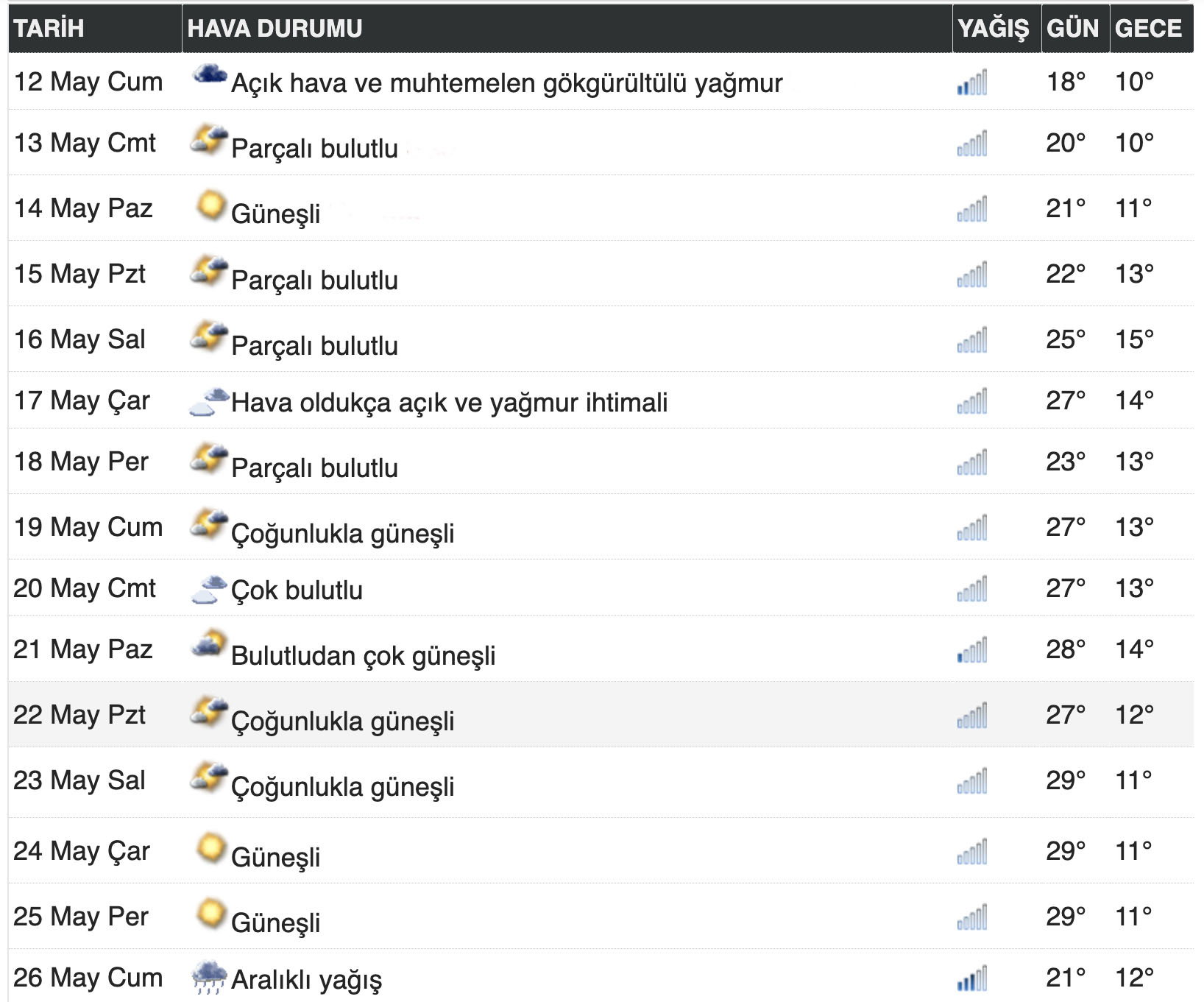Viewport: 1204px width, 1002px height.
Task: Click the TARİH column header
Action: [46, 28]
